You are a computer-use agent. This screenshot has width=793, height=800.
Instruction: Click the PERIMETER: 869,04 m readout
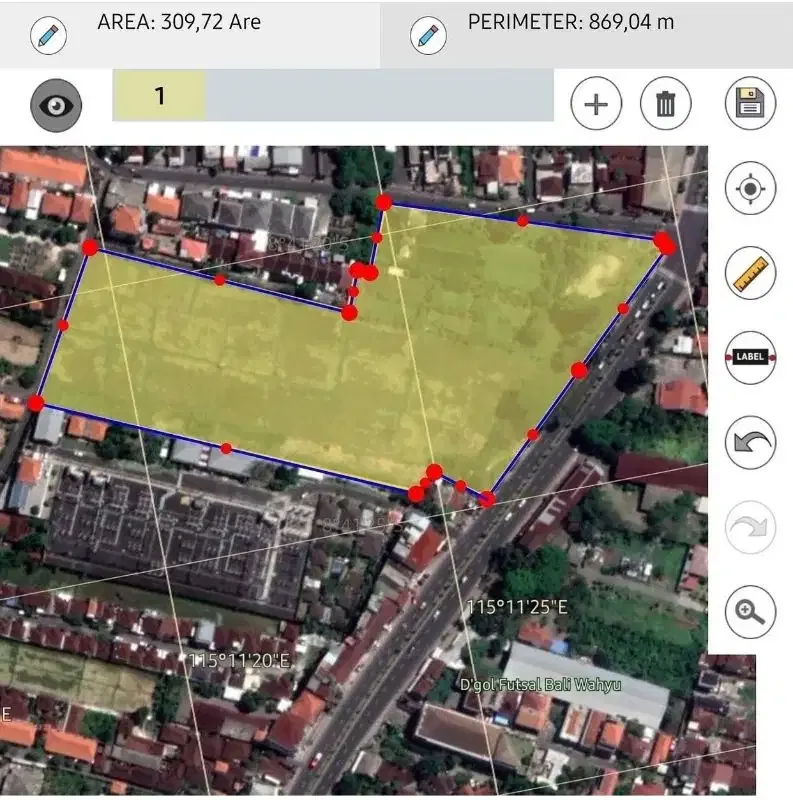click(x=571, y=22)
